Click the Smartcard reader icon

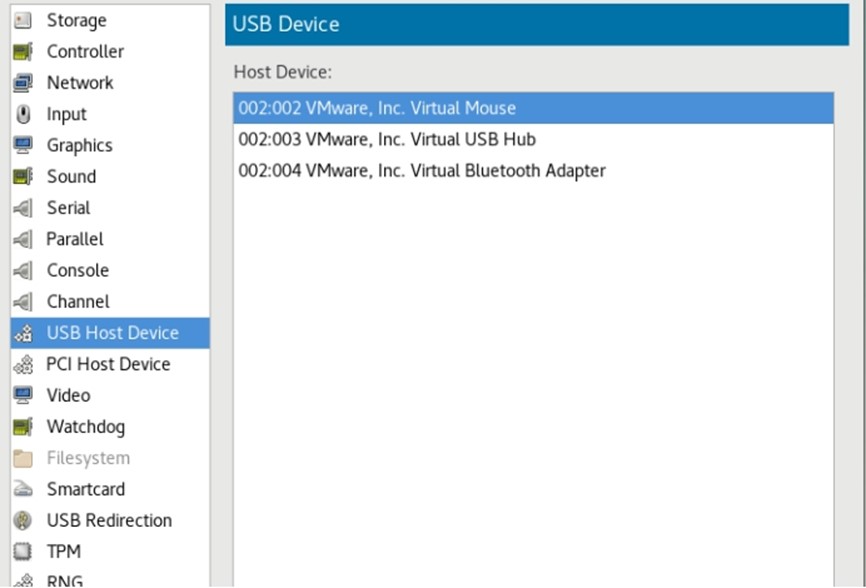click(23, 490)
